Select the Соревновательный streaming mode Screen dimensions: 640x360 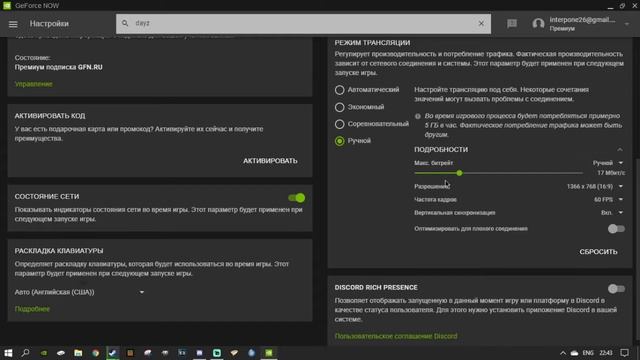340,124
